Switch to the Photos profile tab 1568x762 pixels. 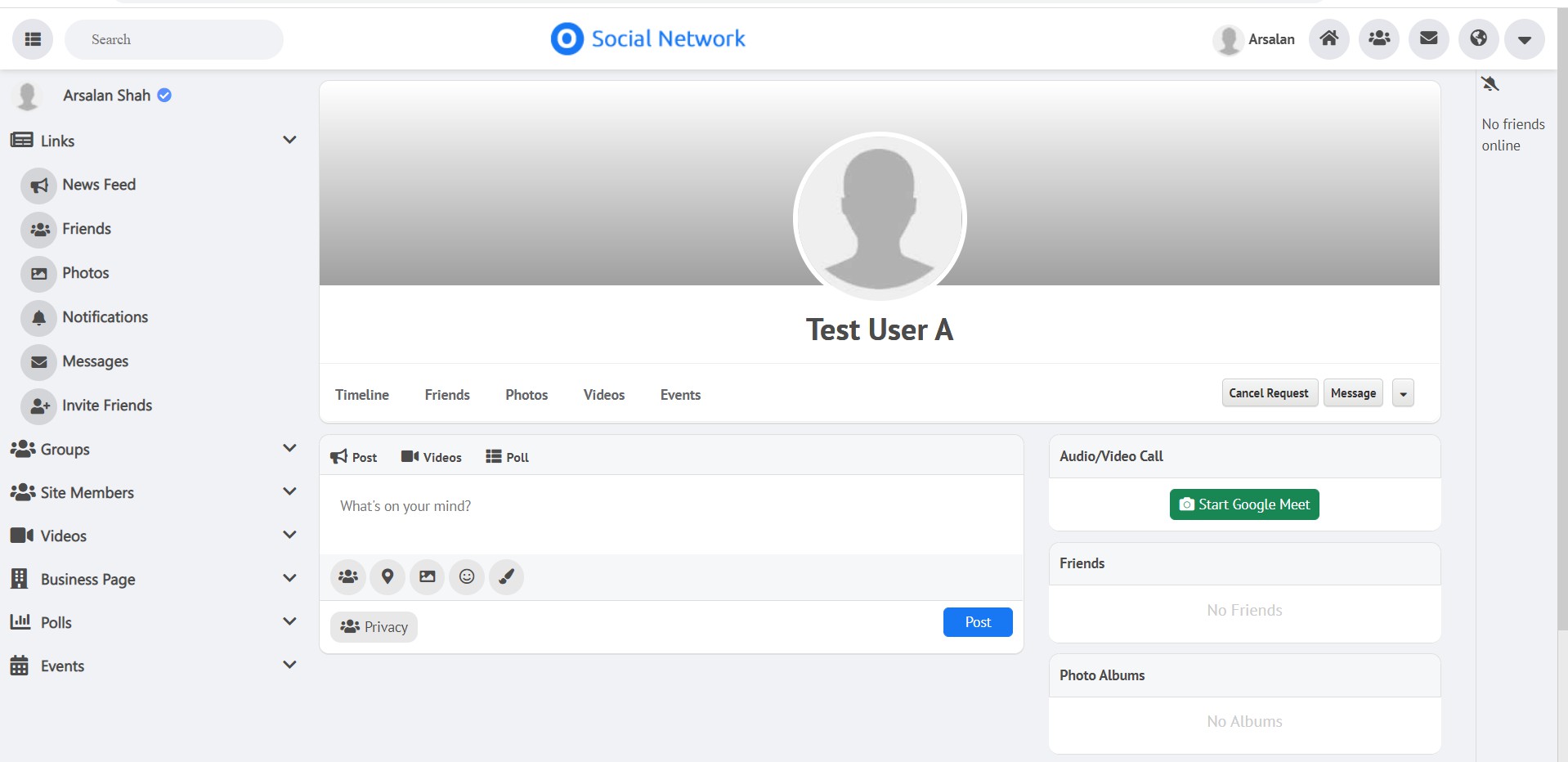pyautogui.click(x=526, y=395)
